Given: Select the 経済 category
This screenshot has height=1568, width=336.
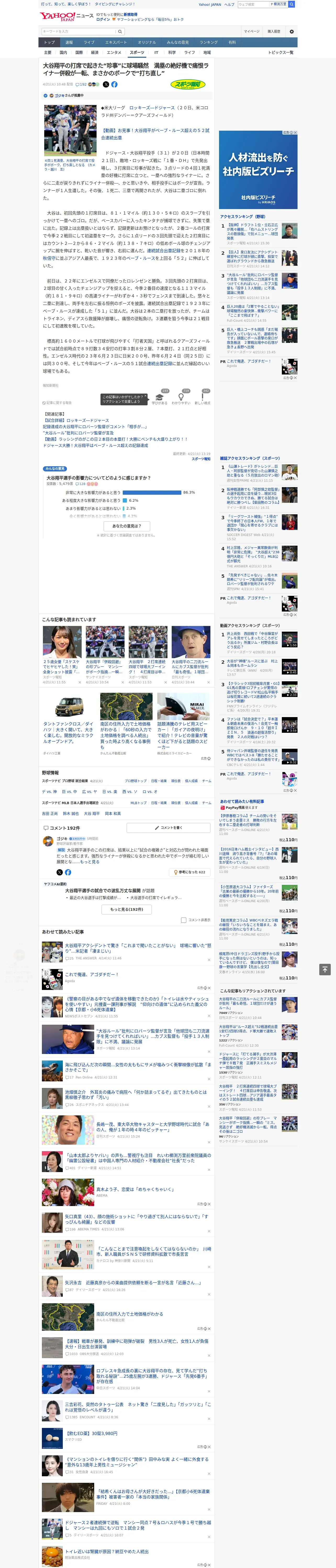Looking at the screenshot, I should [x=94, y=52].
